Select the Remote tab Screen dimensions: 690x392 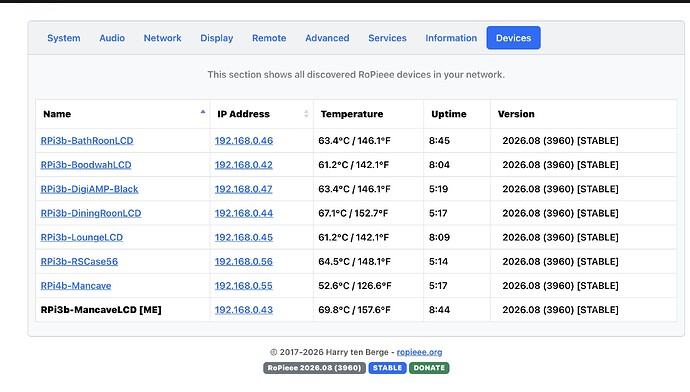269,38
